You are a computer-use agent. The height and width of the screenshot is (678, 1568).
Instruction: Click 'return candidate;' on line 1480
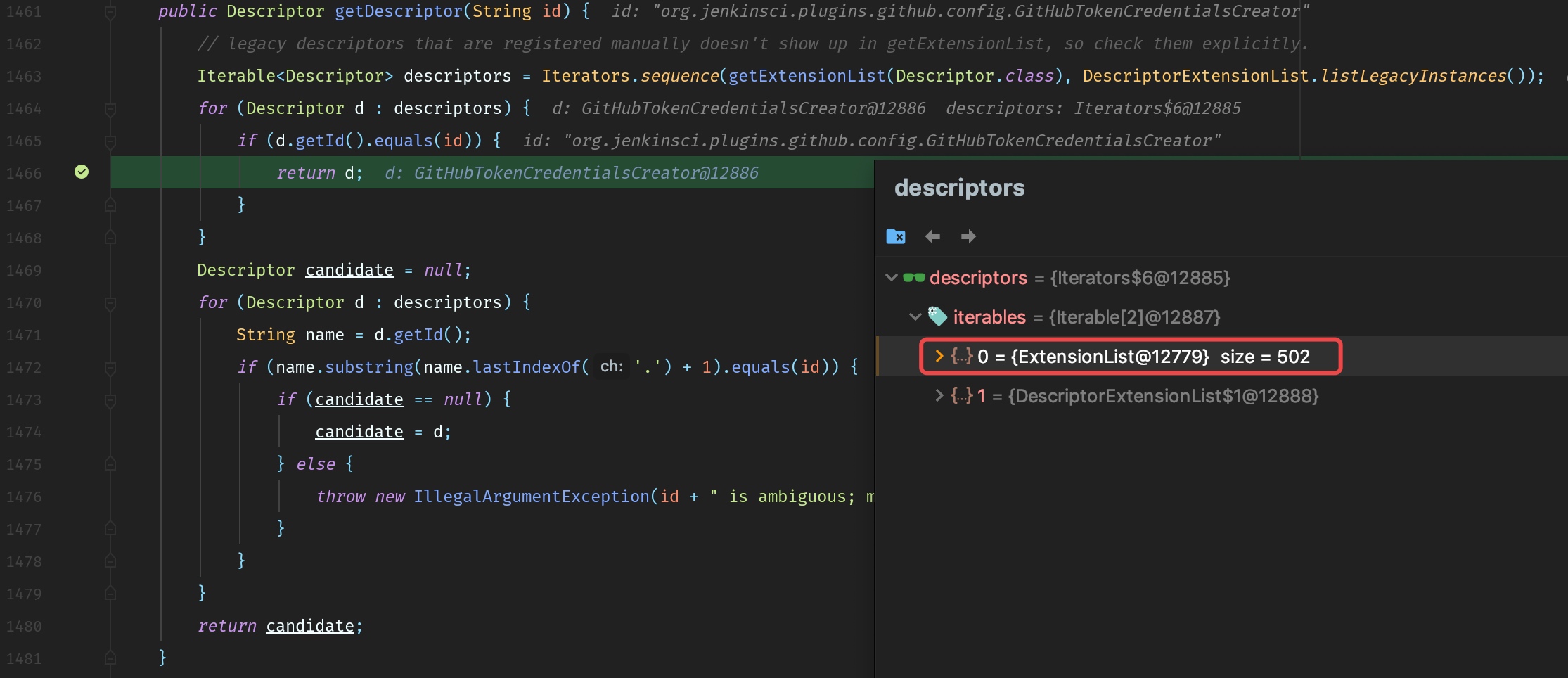point(280,626)
